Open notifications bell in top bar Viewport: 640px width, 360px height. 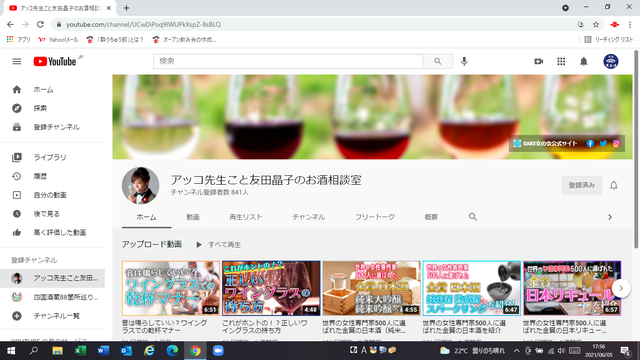tap(584, 62)
